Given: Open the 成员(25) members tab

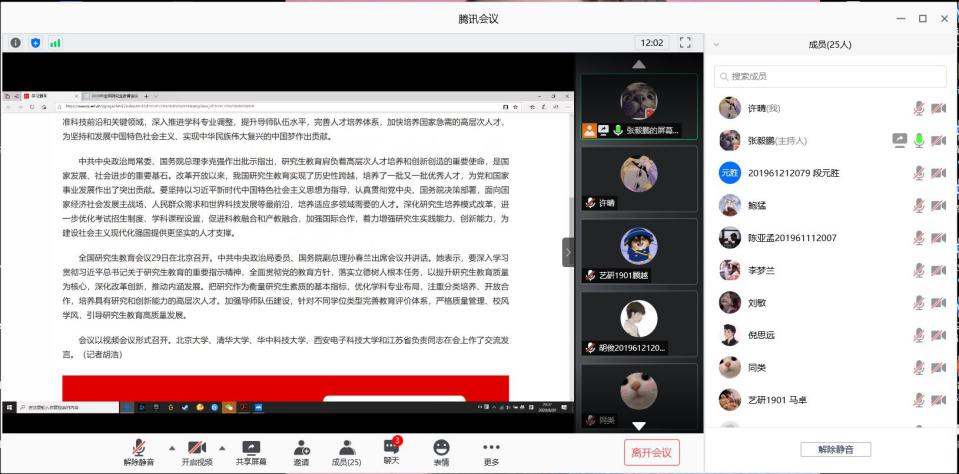Looking at the screenshot, I should click(x=346, y=452).
